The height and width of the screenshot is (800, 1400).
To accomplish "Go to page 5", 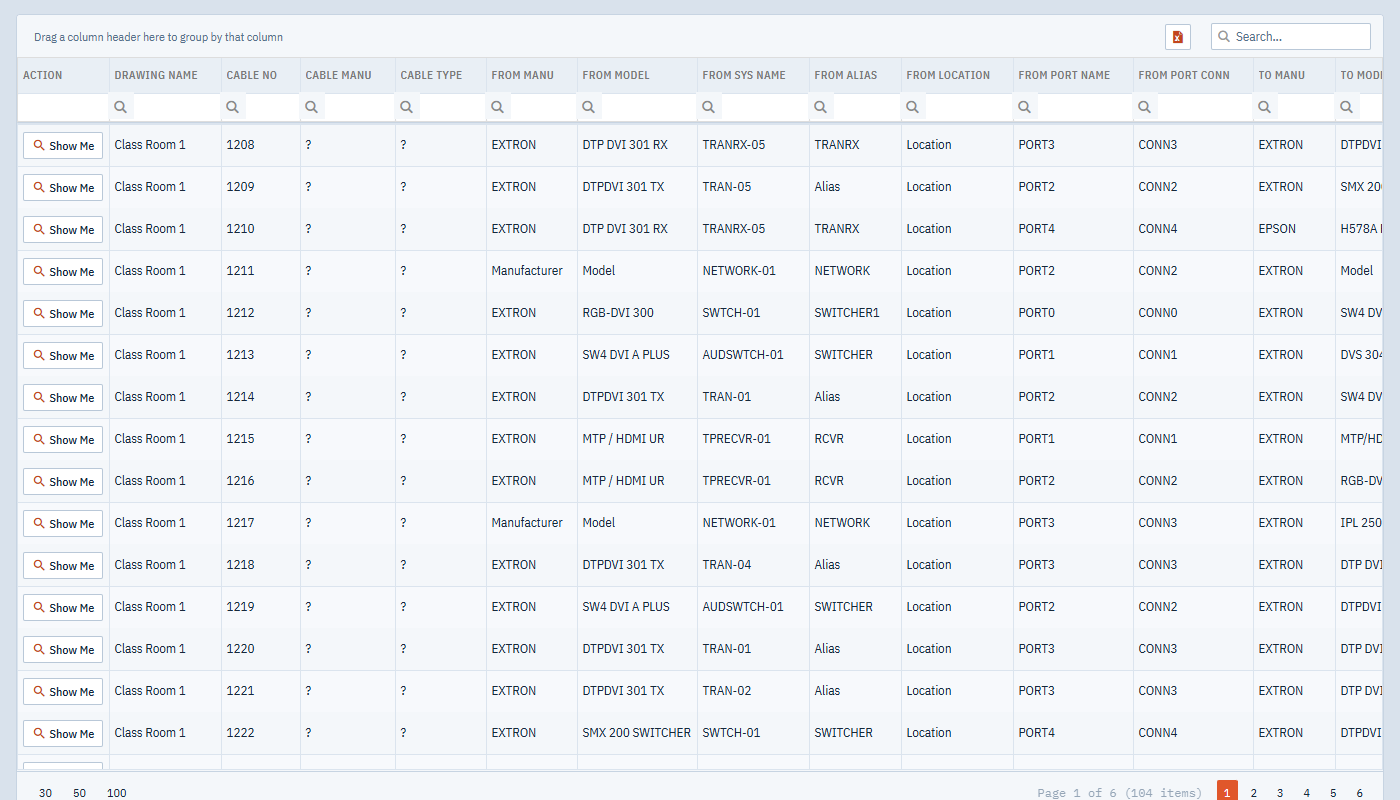I will tap(1333, 792).
